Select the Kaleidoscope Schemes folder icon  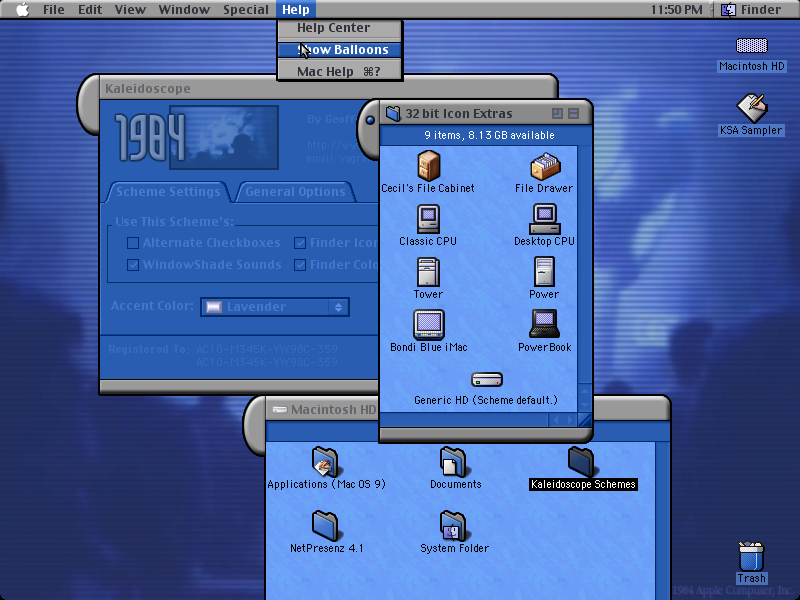581,462
